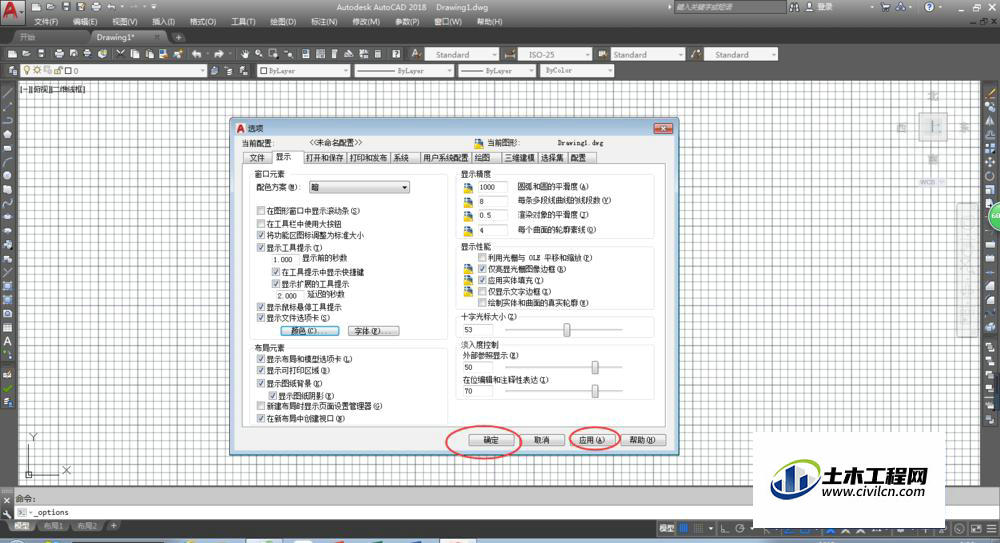1000x543 pixels.
Task: Switch to the 用户系统配置 tab
Action: pyautogui.click(x=445, y=158)
